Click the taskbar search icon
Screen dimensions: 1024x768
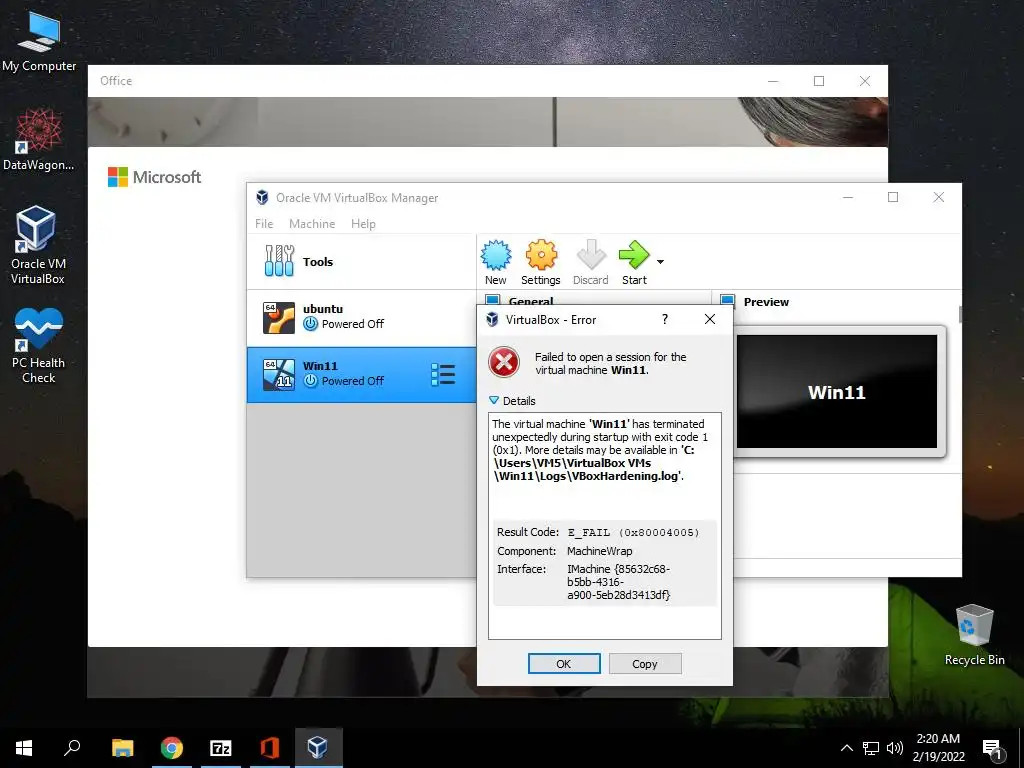72,748
